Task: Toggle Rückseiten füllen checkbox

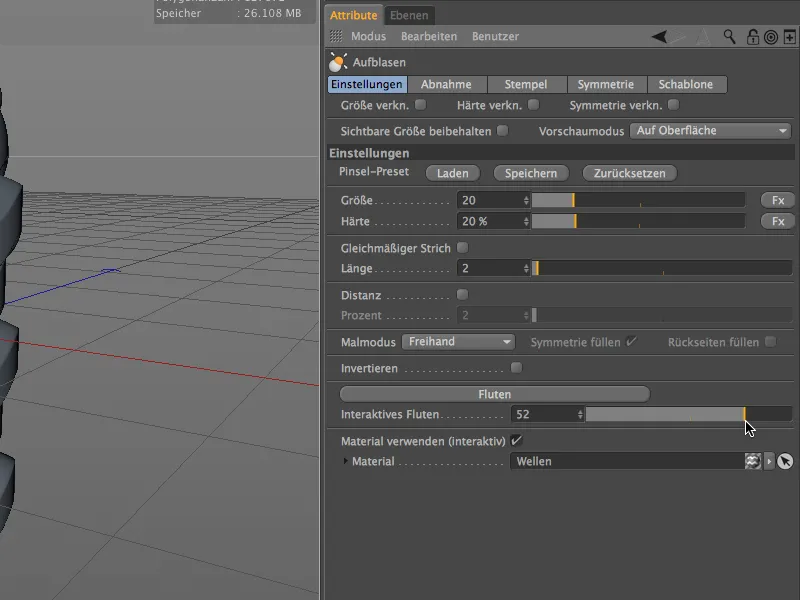Action: (x=770, y=342)
